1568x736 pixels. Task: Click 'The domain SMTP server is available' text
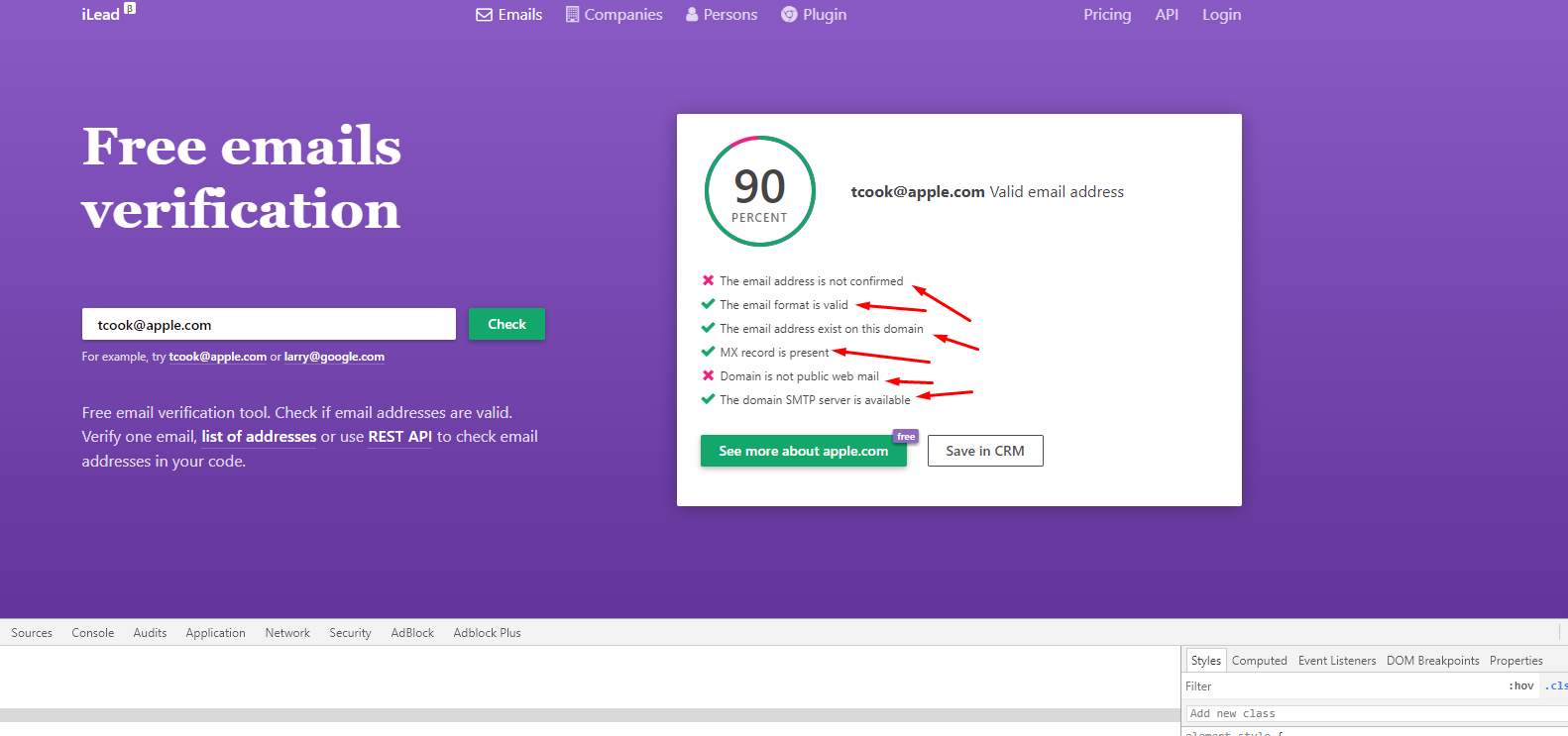tap(815, 400)
